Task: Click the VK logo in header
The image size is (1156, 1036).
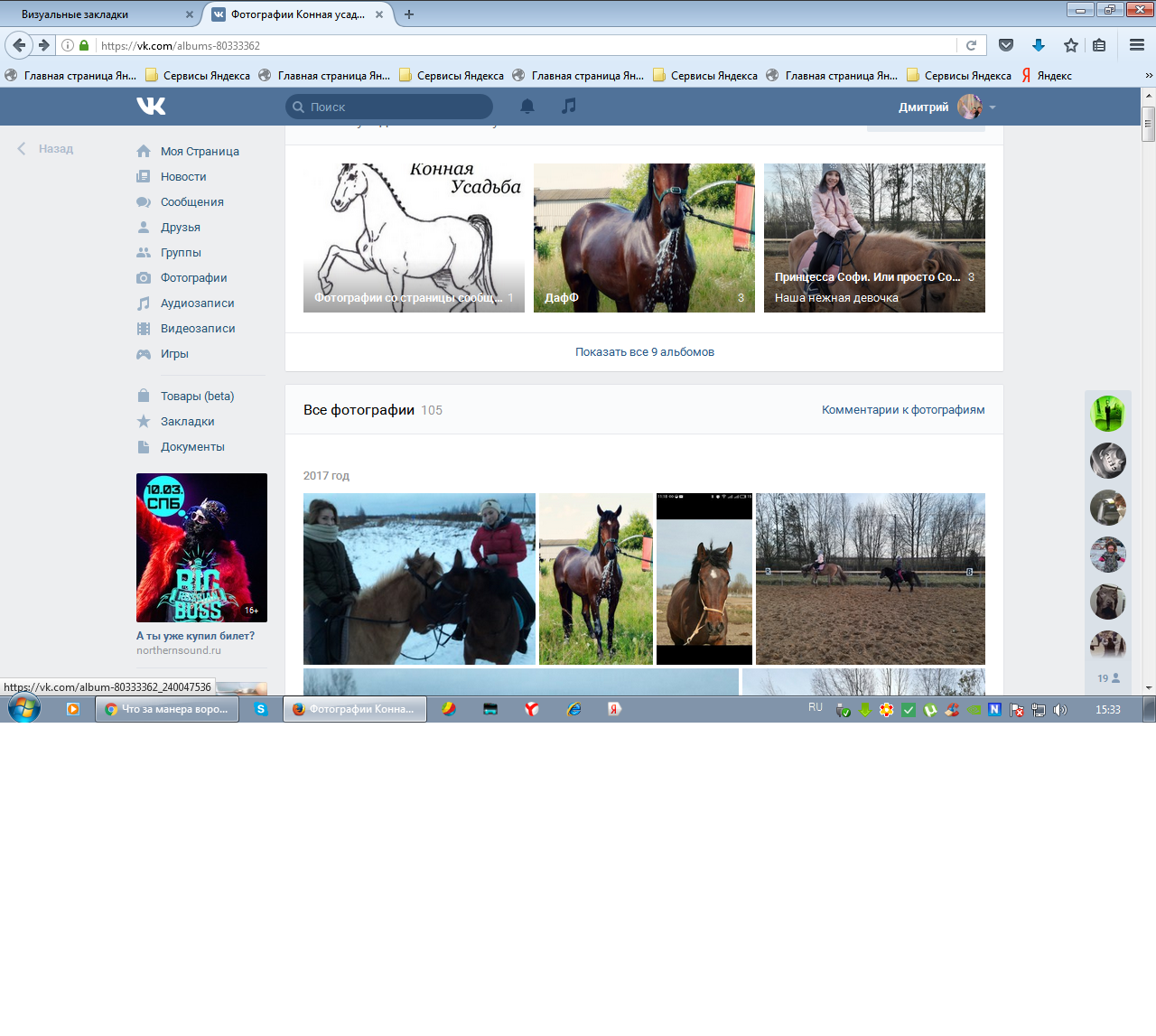Action: [151, 107]
